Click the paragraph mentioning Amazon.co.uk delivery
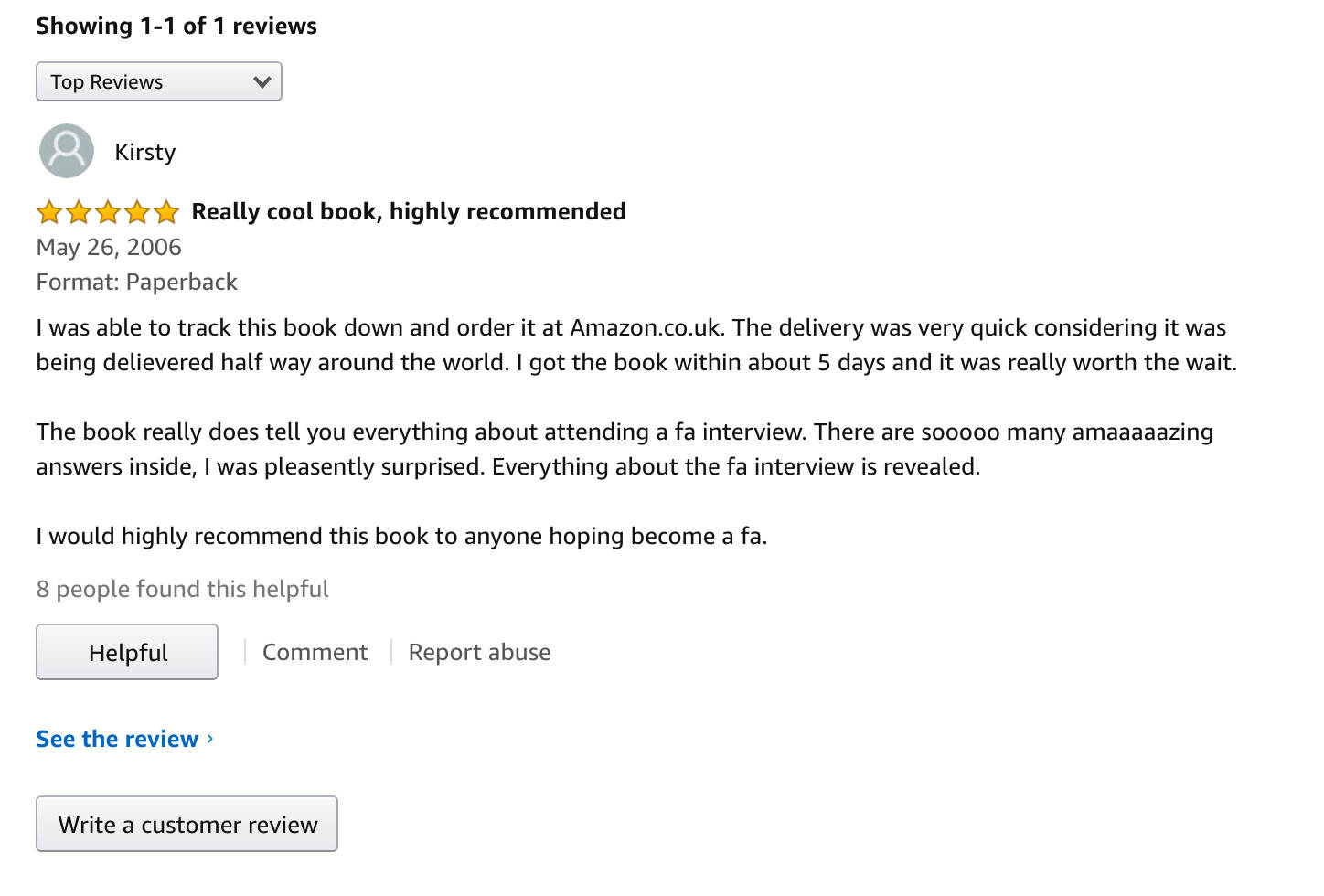The width and height of the screenshot is (1324, 896). coord(636,345)
